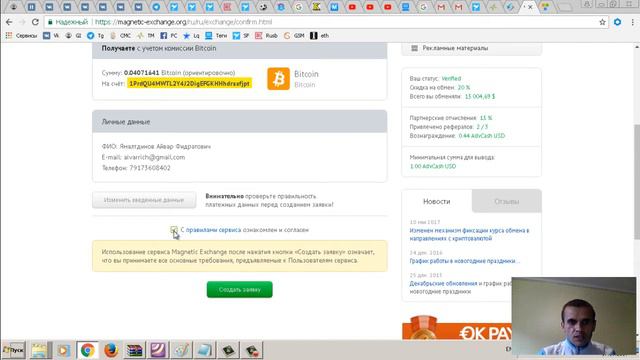The image size is (640, 360).
Task: Open the Paint taskbar icon
Action: (181, 350)
